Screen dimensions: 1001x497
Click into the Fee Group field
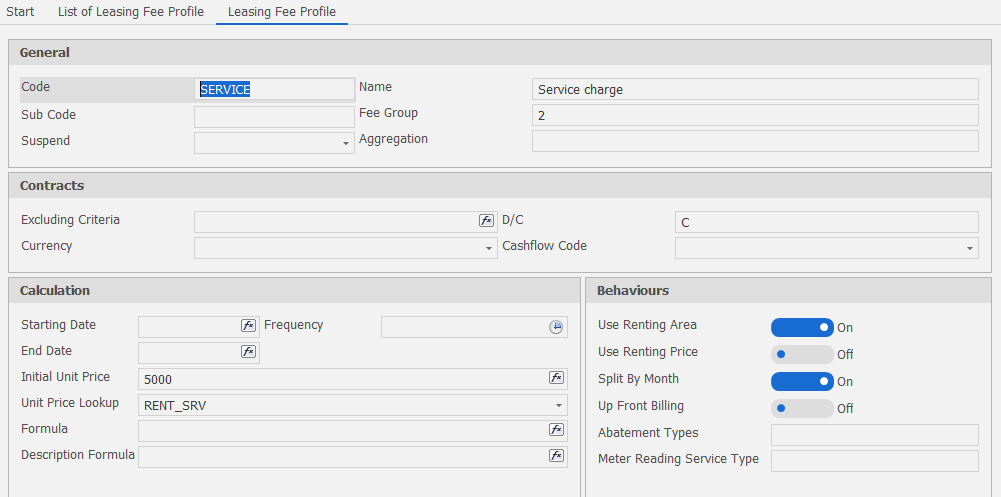point(755,116)
